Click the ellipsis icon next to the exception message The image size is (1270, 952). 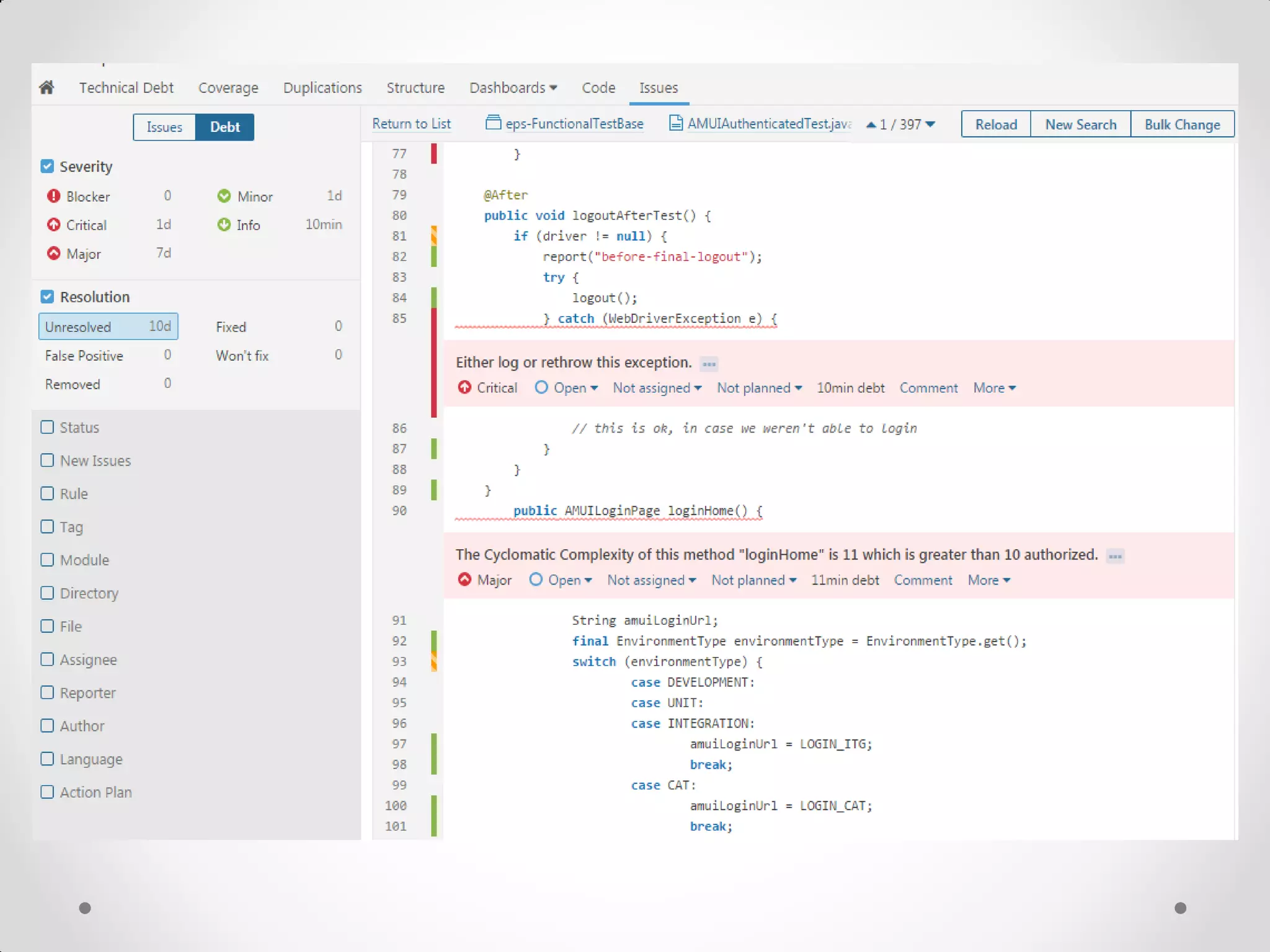point(709,364)
